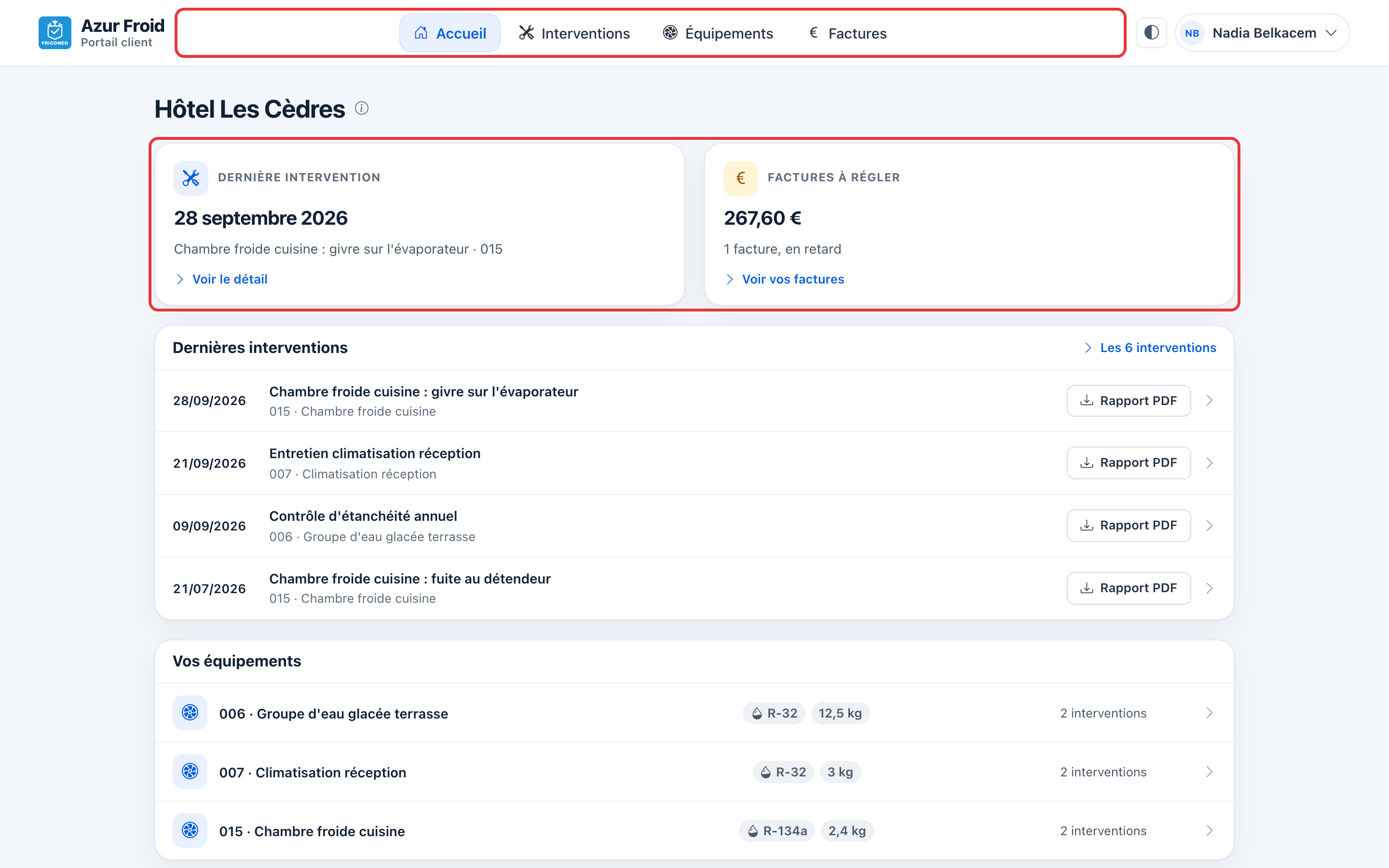Click the R-32 refrigerant tag on equipment 006

point(774,713)
